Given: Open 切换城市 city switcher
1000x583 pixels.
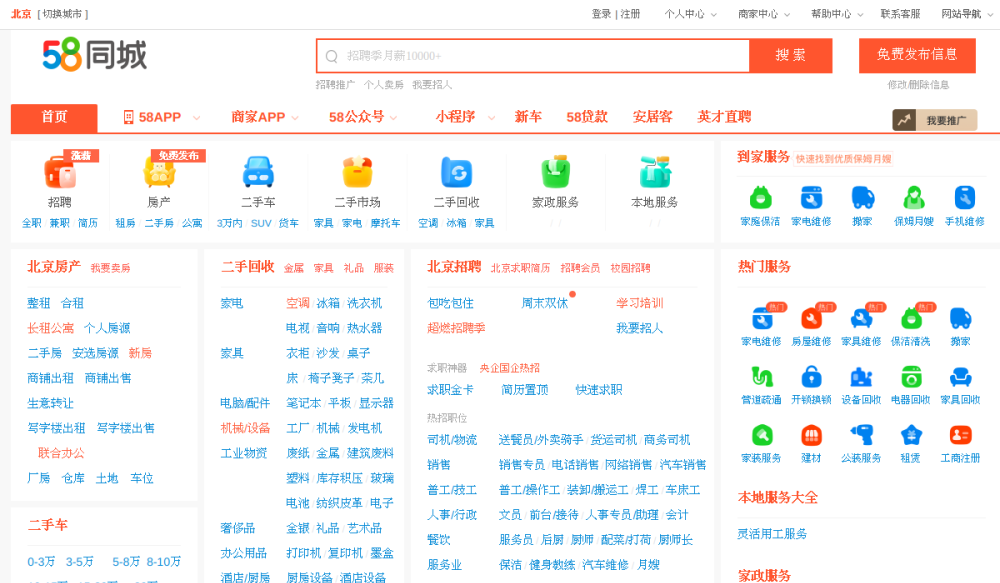Looking at the screenshot, I should (63, 14).
